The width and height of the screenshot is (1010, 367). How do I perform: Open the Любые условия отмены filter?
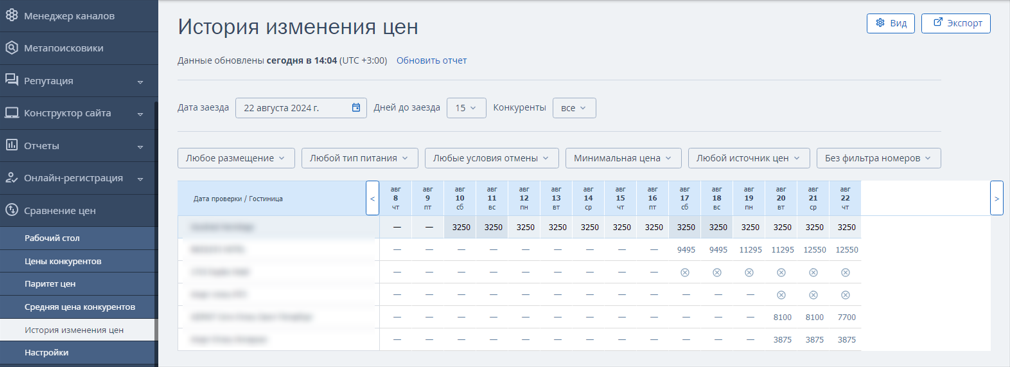coord(491,158)
